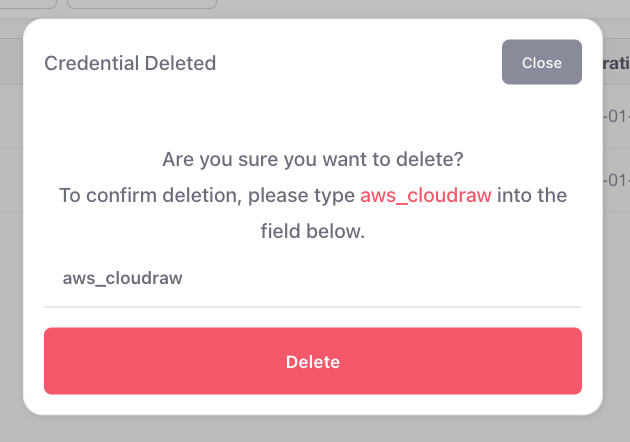The image size is (630, 442).
Task: Click the 'field below.' text line
Action: pos(312,231)
